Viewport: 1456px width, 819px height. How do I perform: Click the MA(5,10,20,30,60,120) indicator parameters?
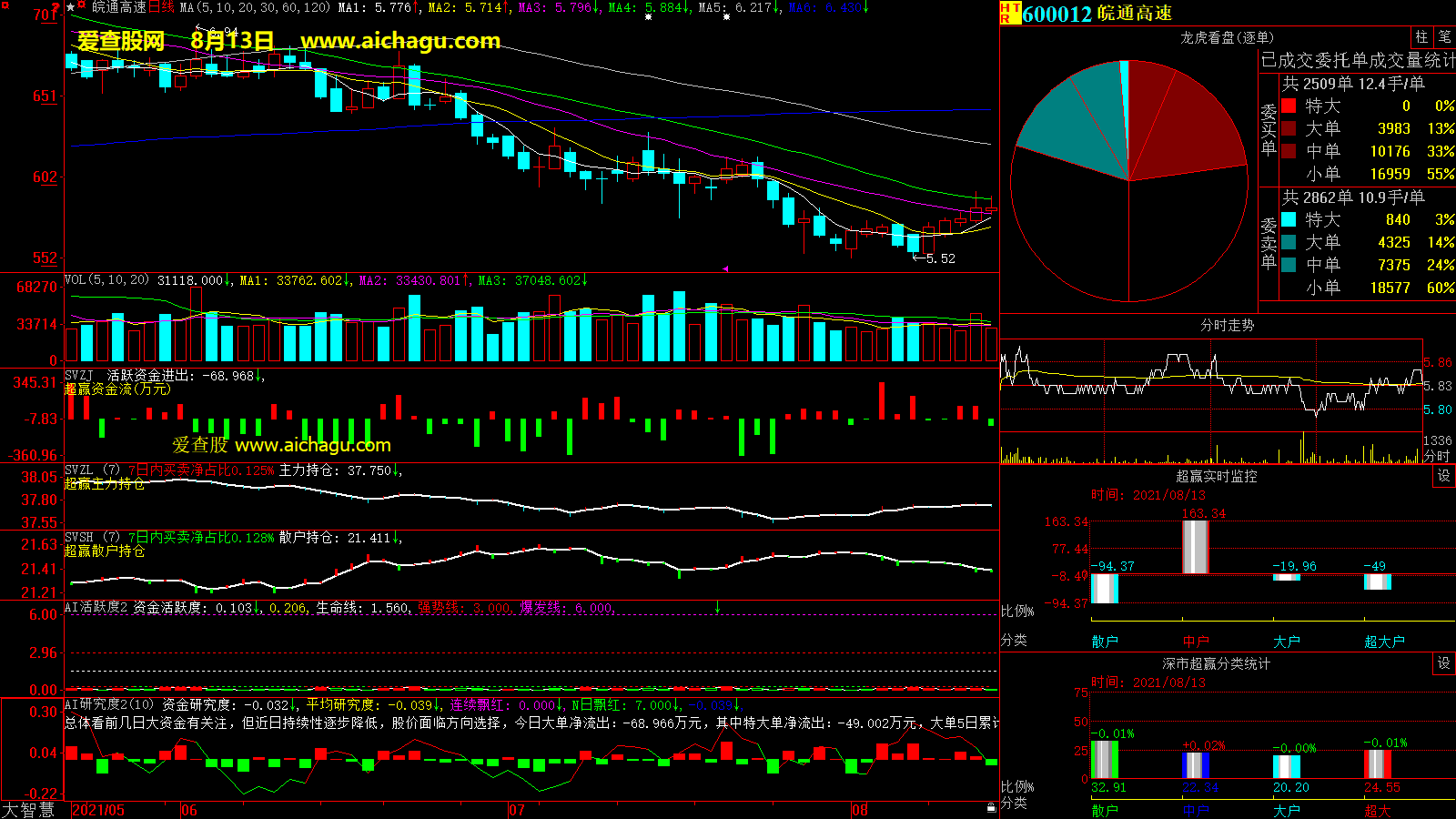point(255,7)
